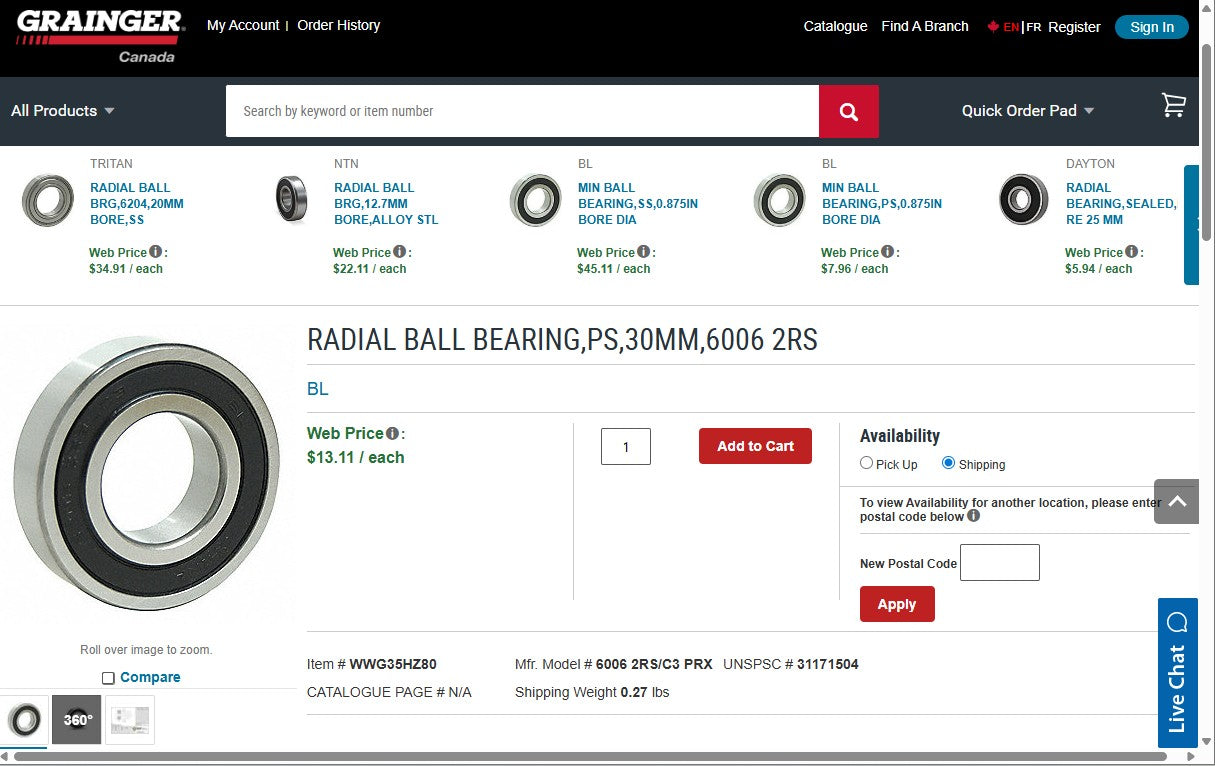Click the $13.11 / each price
The width and height of the screenshot is (1215, 766).
[x=356, y=458]
